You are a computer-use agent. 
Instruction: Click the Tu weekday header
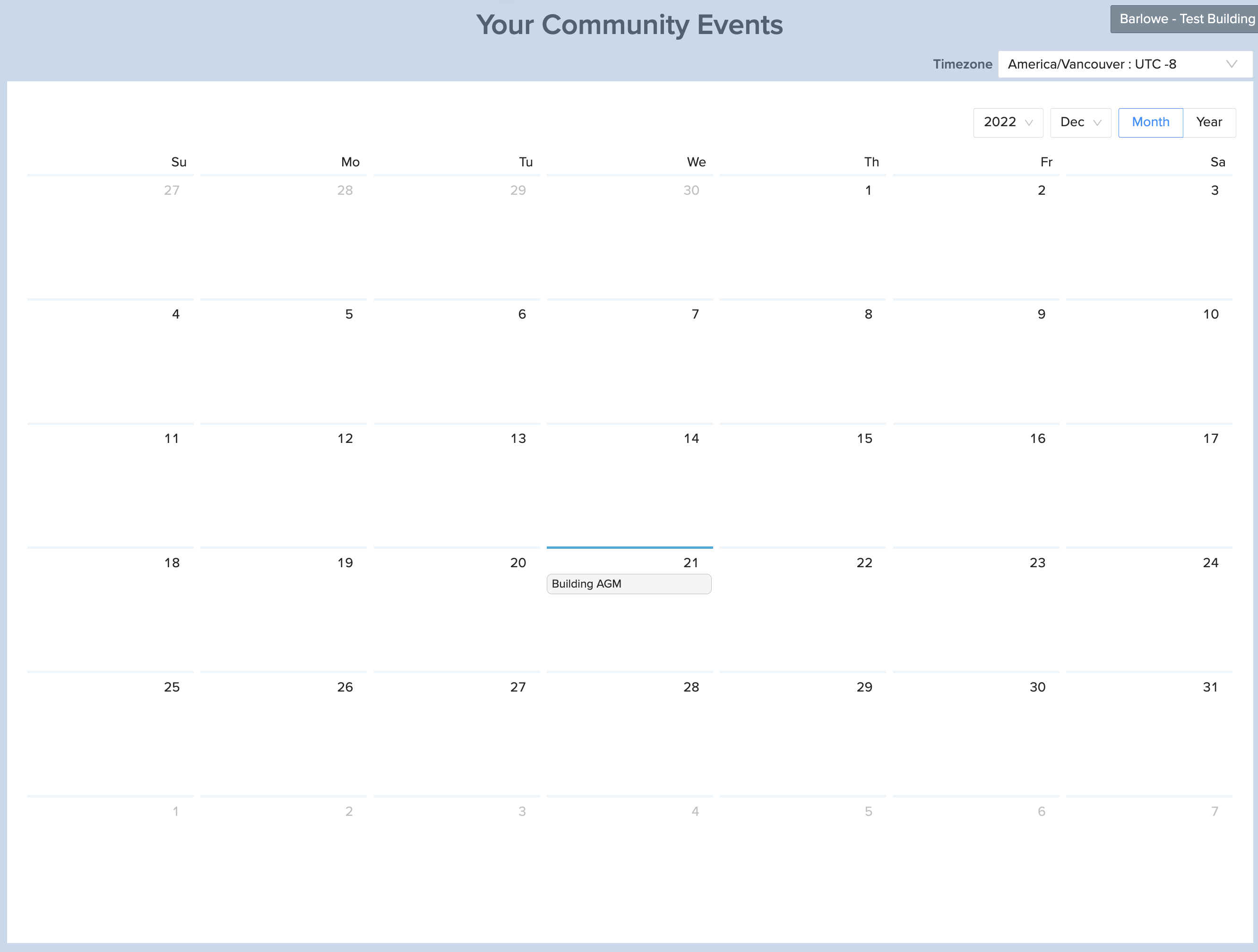click(x=526, y=162)
